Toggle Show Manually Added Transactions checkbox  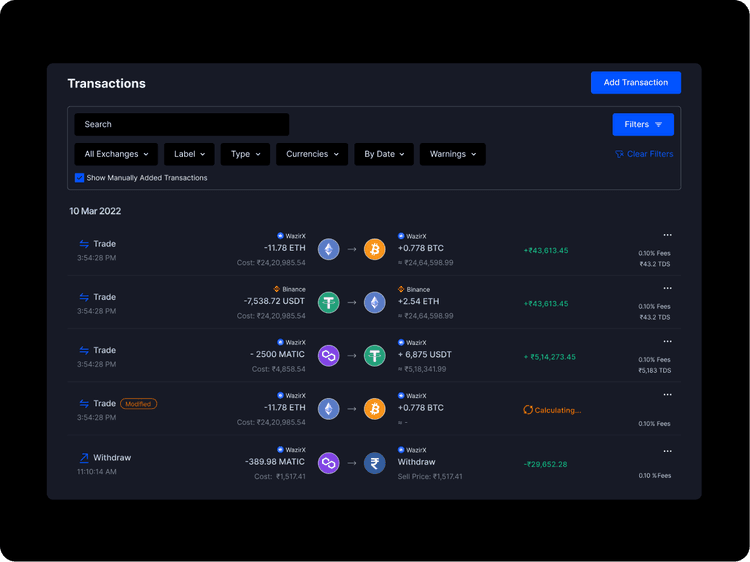(80, 178)
